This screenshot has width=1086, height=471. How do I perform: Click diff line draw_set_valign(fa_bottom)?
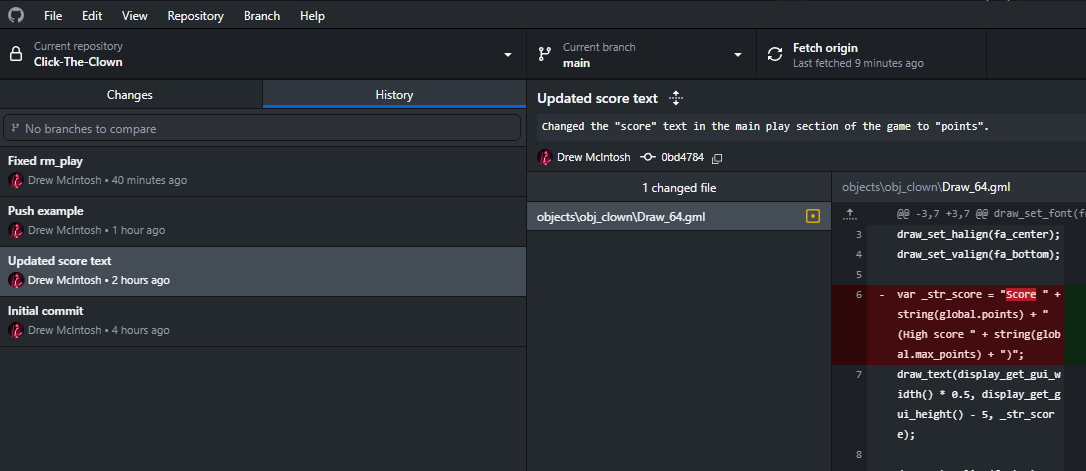(x=979, y=254)
